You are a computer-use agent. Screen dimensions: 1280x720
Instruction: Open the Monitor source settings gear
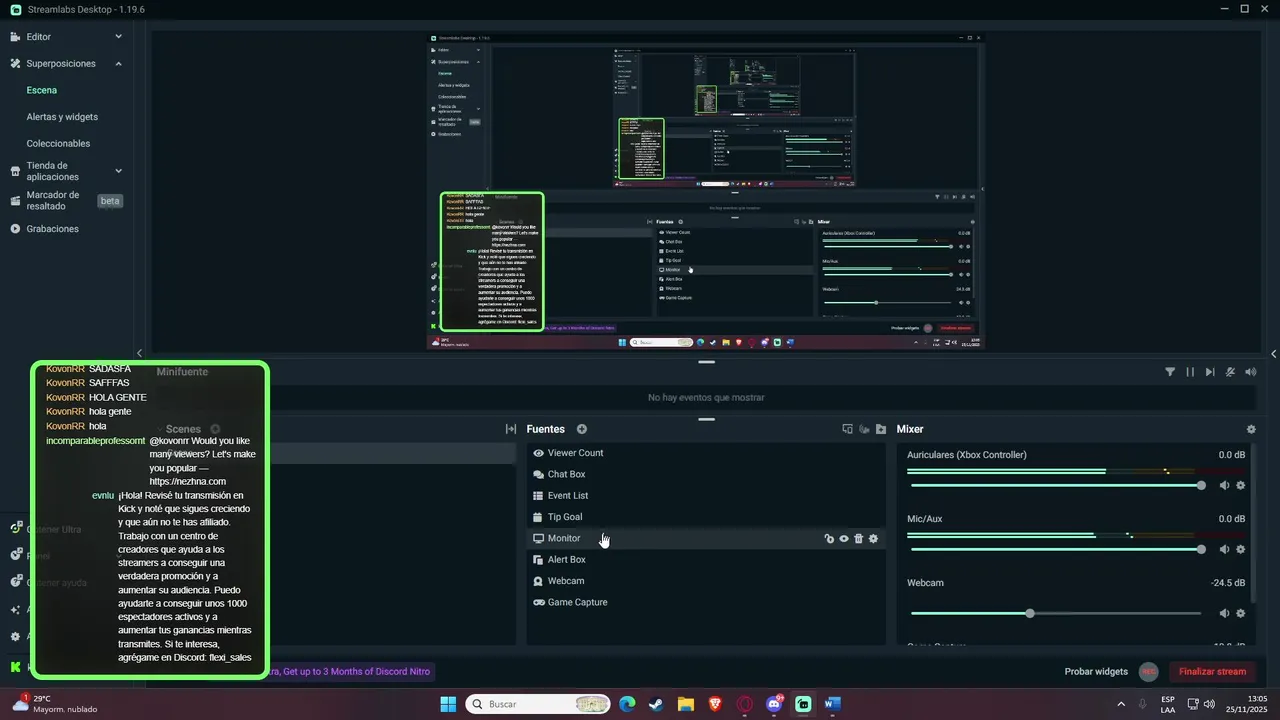click(873, 539)
